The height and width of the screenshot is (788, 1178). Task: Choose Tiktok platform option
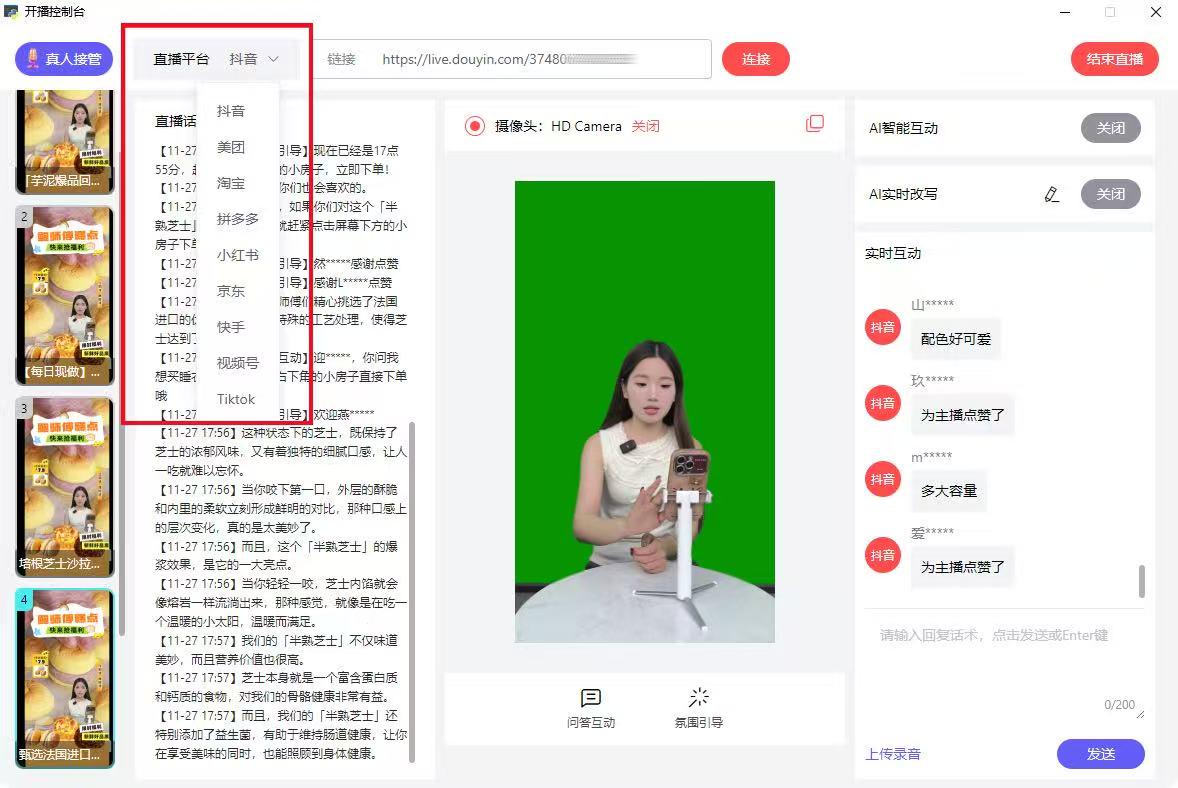click(236, 400)
